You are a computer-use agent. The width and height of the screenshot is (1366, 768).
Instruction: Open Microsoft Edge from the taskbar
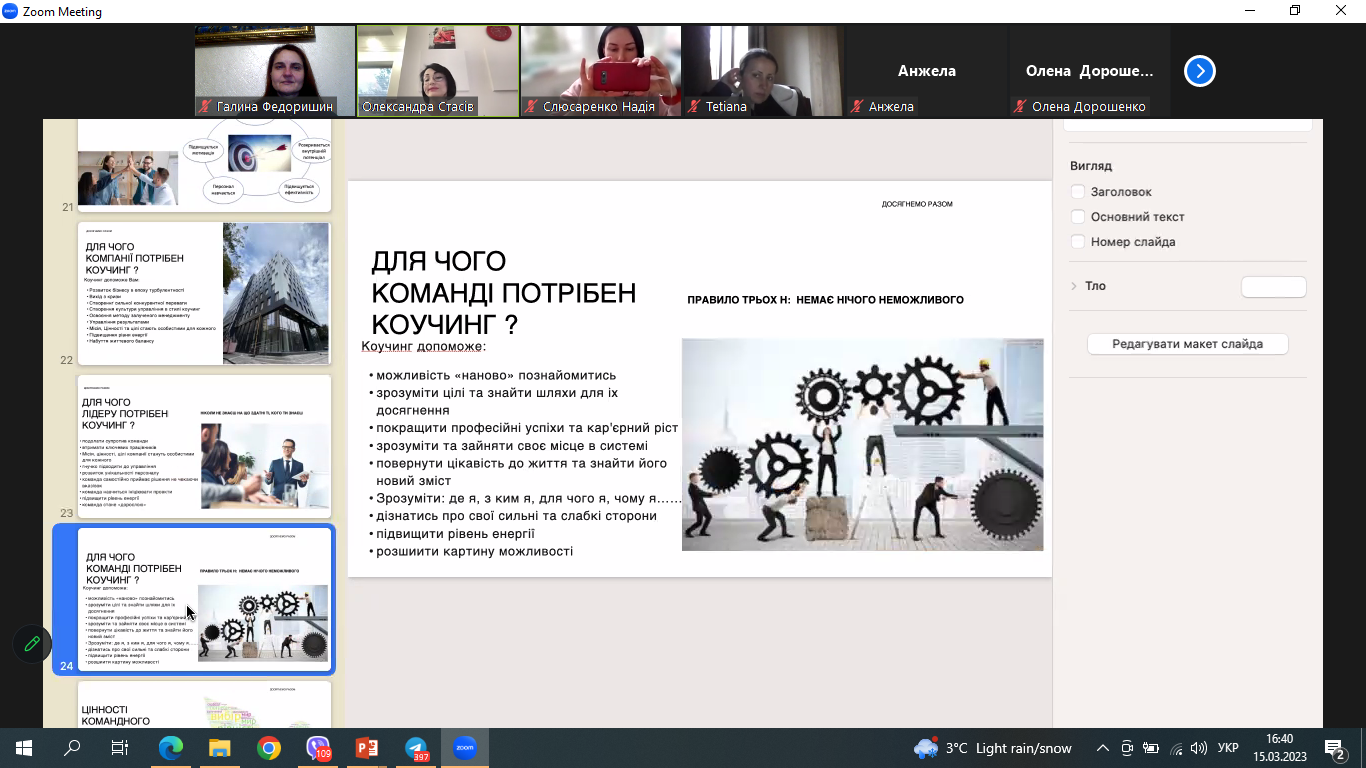(x=171, y=748)
